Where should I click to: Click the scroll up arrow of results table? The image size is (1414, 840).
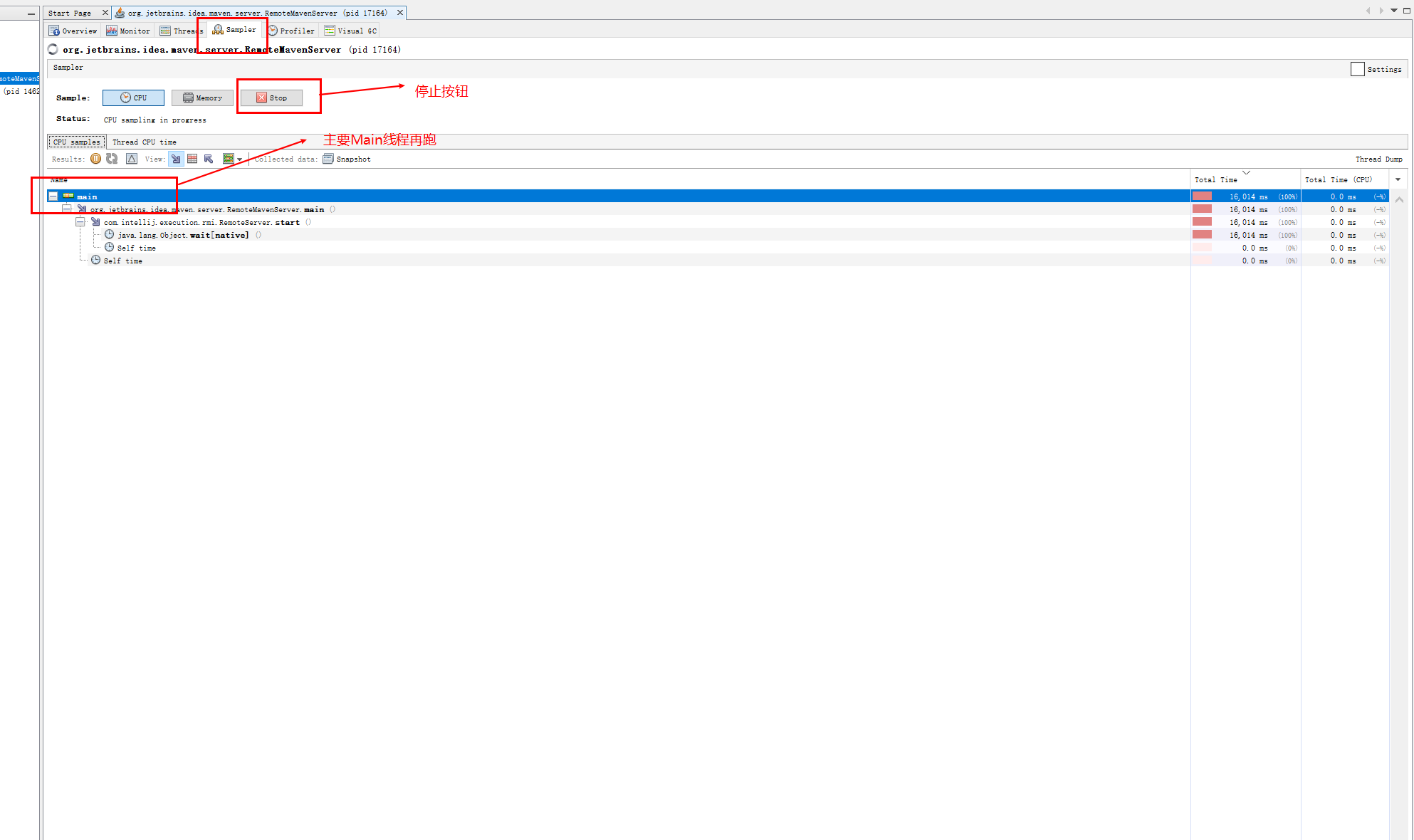(x=1399, y=200)
